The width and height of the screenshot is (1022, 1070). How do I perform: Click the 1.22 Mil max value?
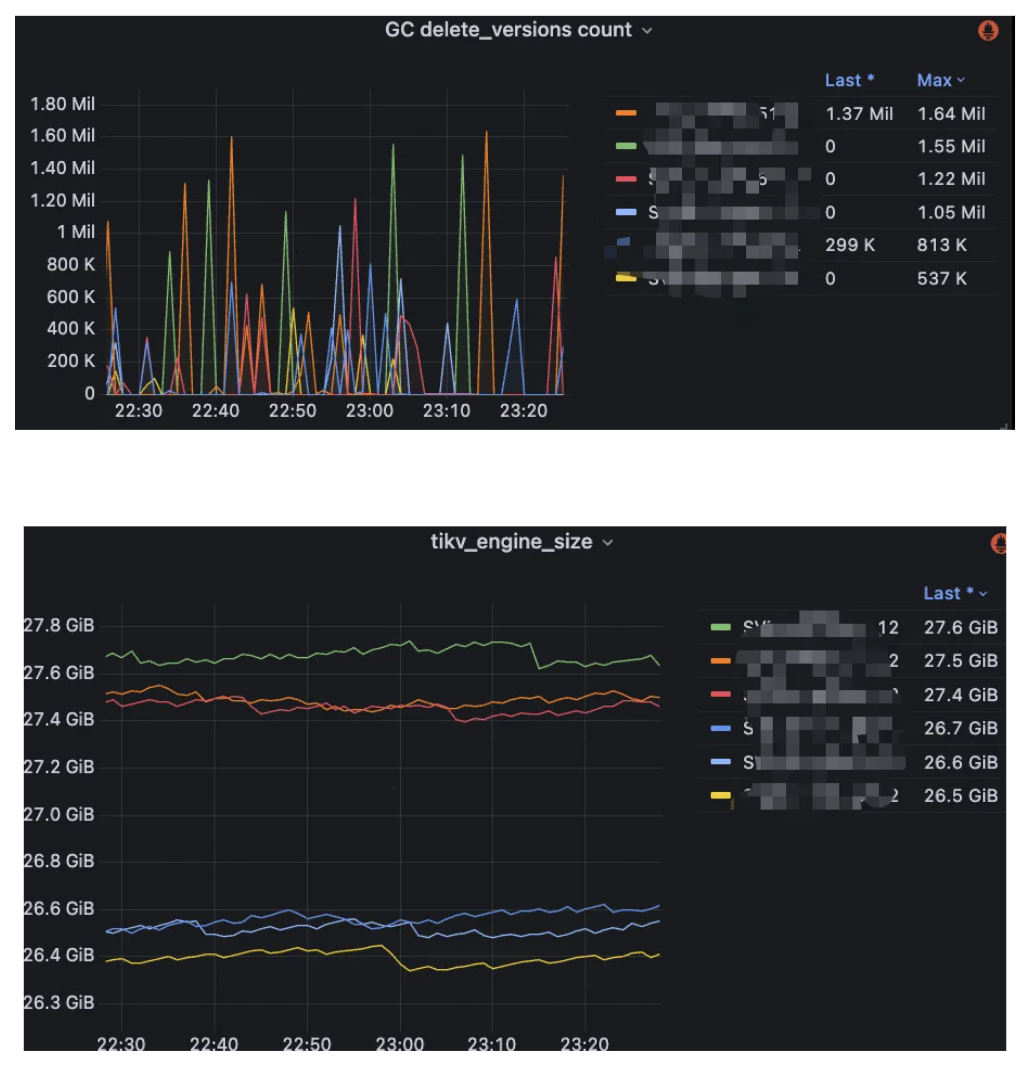click(x=951, y=179)
